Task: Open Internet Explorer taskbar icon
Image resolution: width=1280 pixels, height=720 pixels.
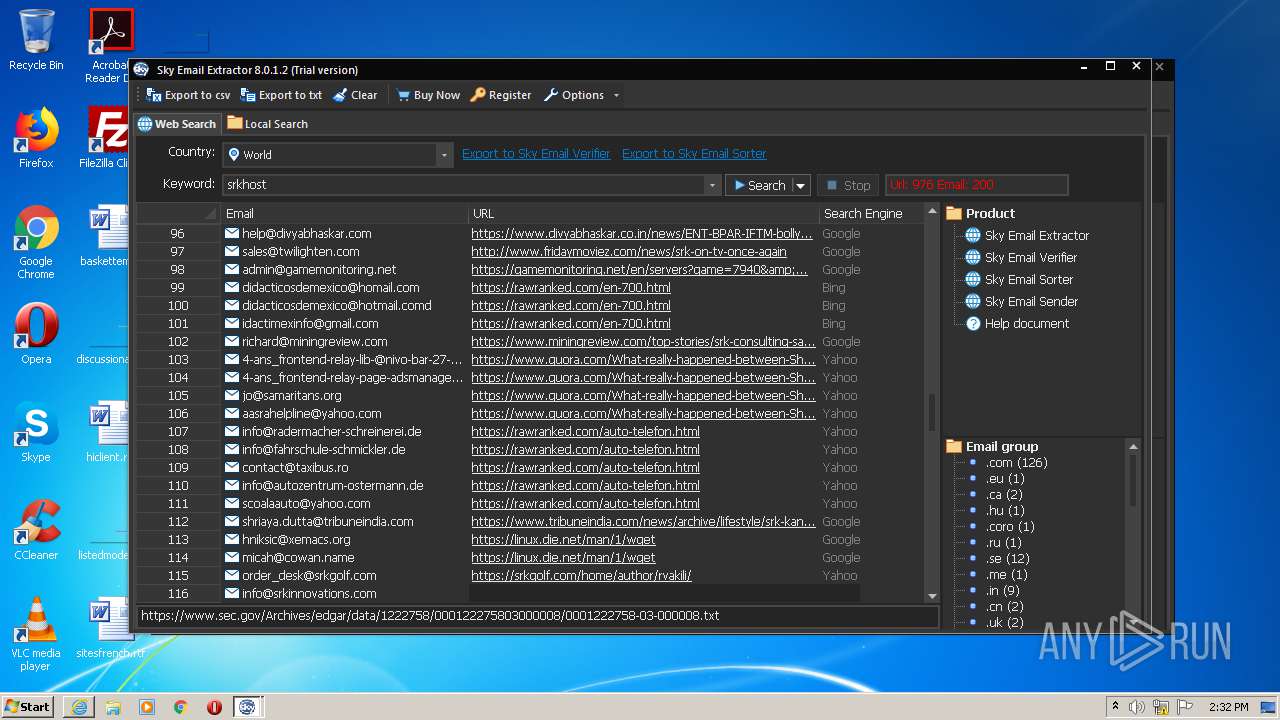Action: pyautogui.click(x=79, y=707)
